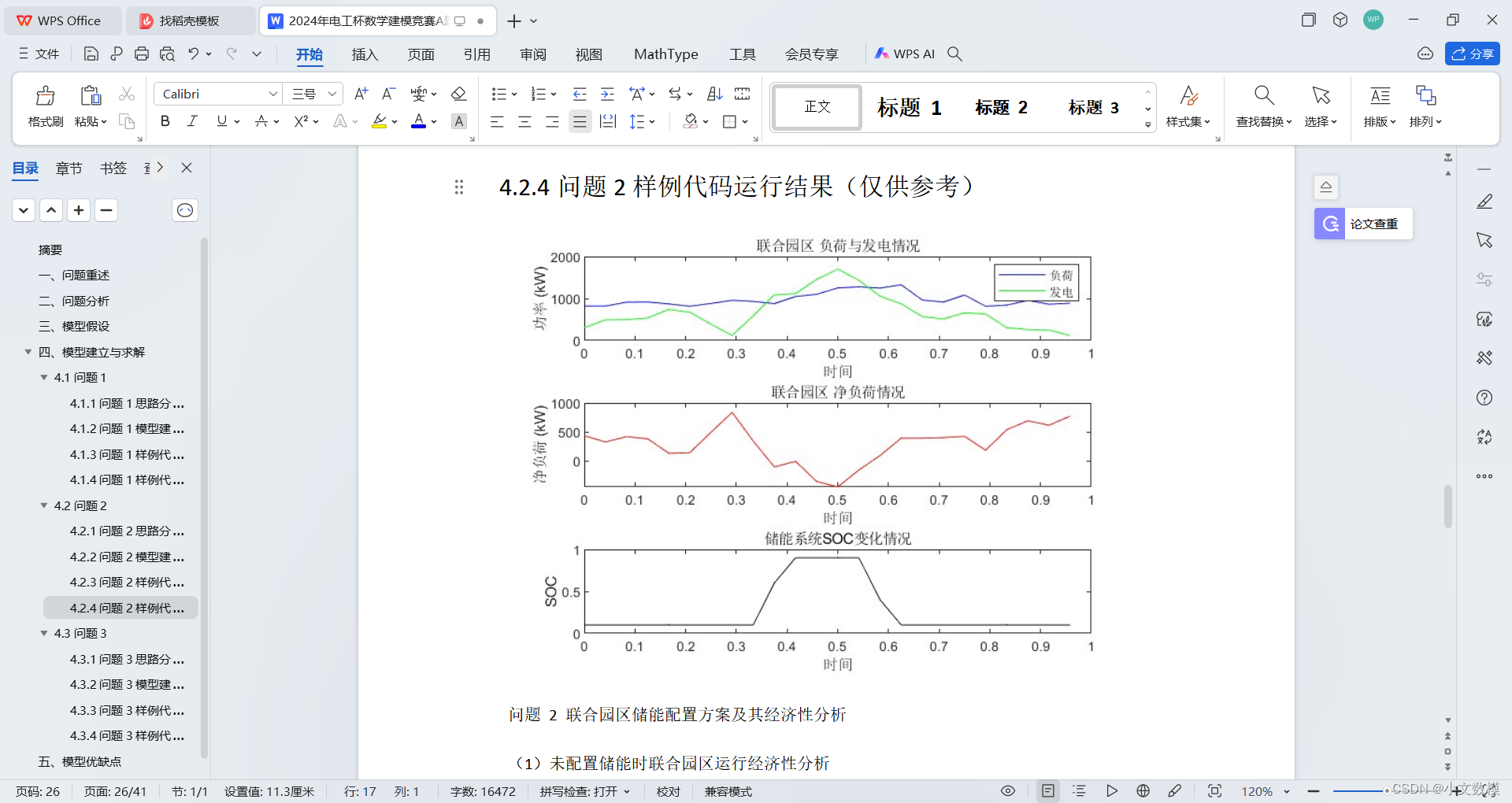Click the Increase indent icon
Screen dimensions: 1512x803
tap(607, 94)
